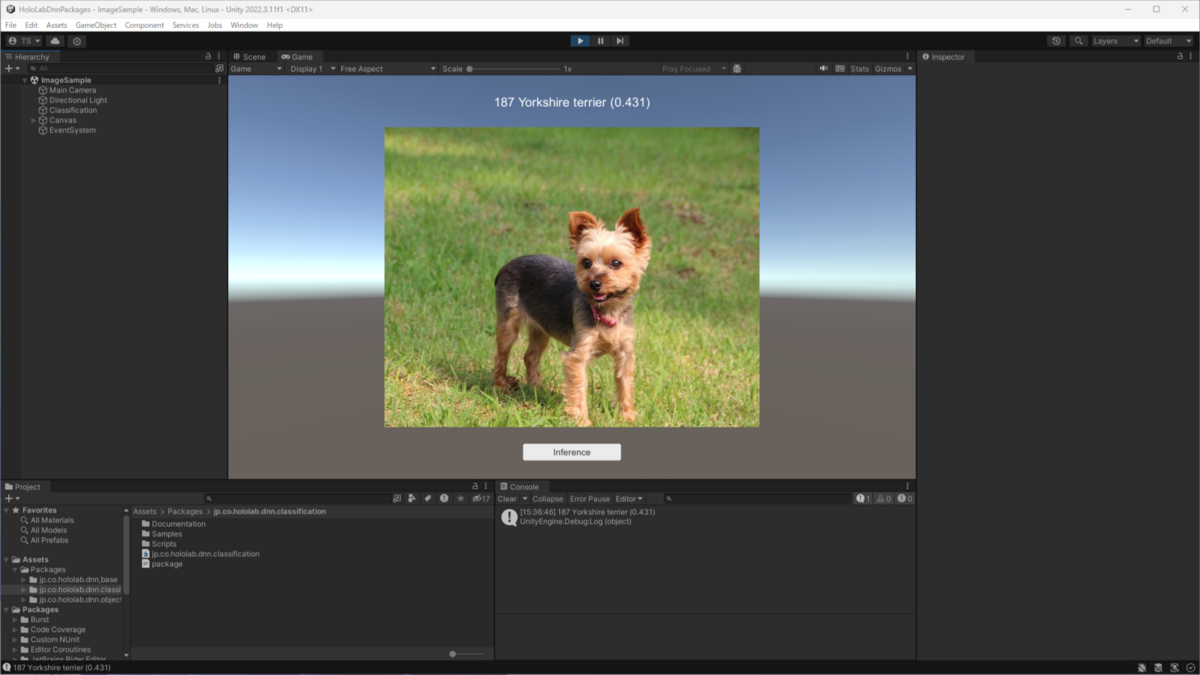Image resolution: width=1200 pixels, height=675 pixels.
Task: Click Search by Type icon in Project
Action: (x=412, y=498)
